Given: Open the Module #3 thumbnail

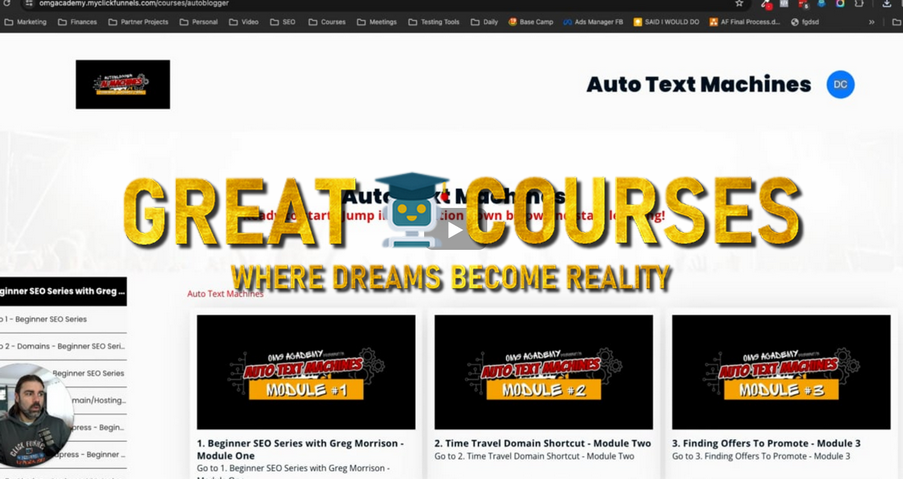Looking at the screenshot, I should coord(781,372).
